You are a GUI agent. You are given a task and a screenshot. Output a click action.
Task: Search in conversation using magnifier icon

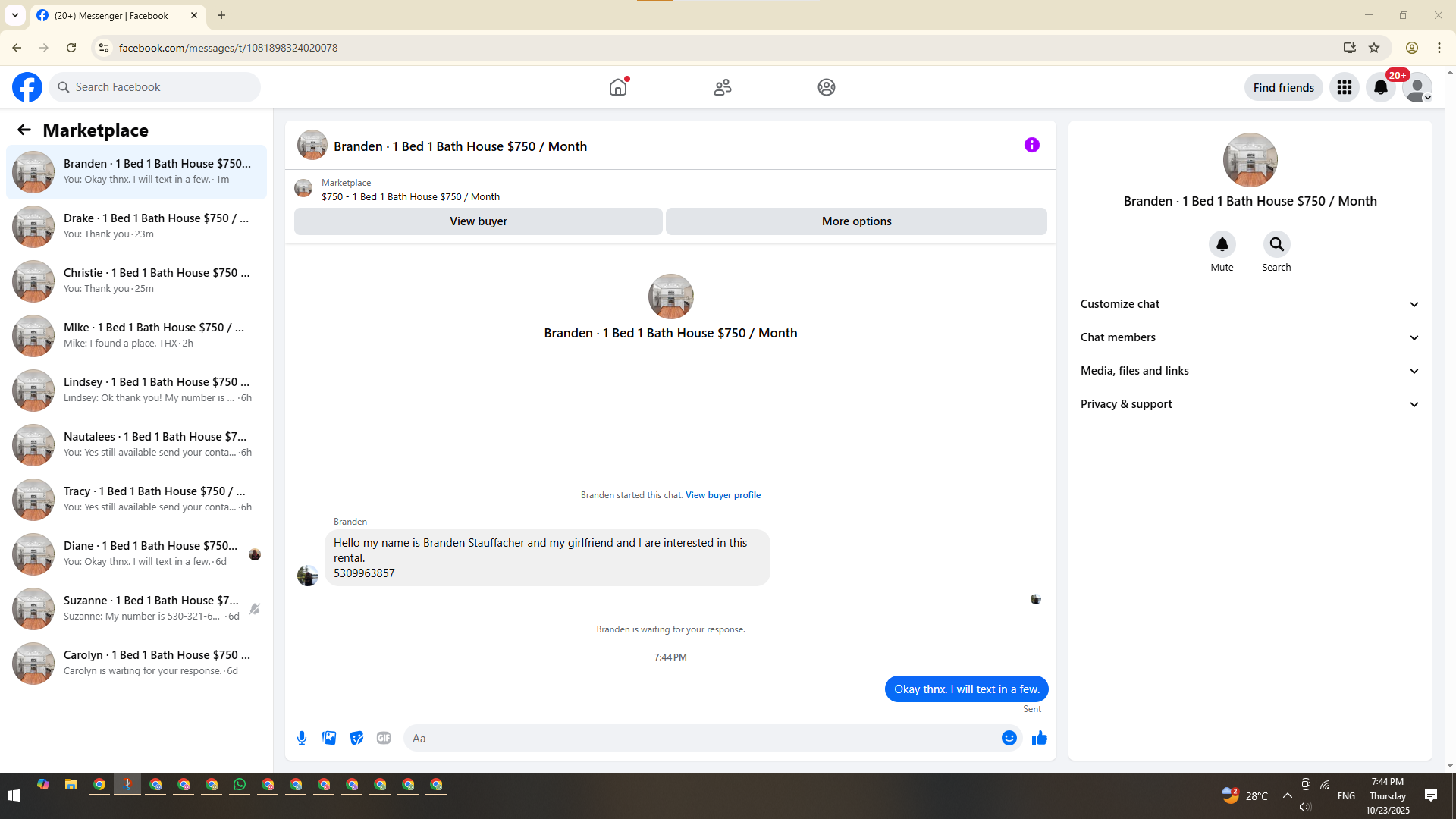(x=1276, y=244)
